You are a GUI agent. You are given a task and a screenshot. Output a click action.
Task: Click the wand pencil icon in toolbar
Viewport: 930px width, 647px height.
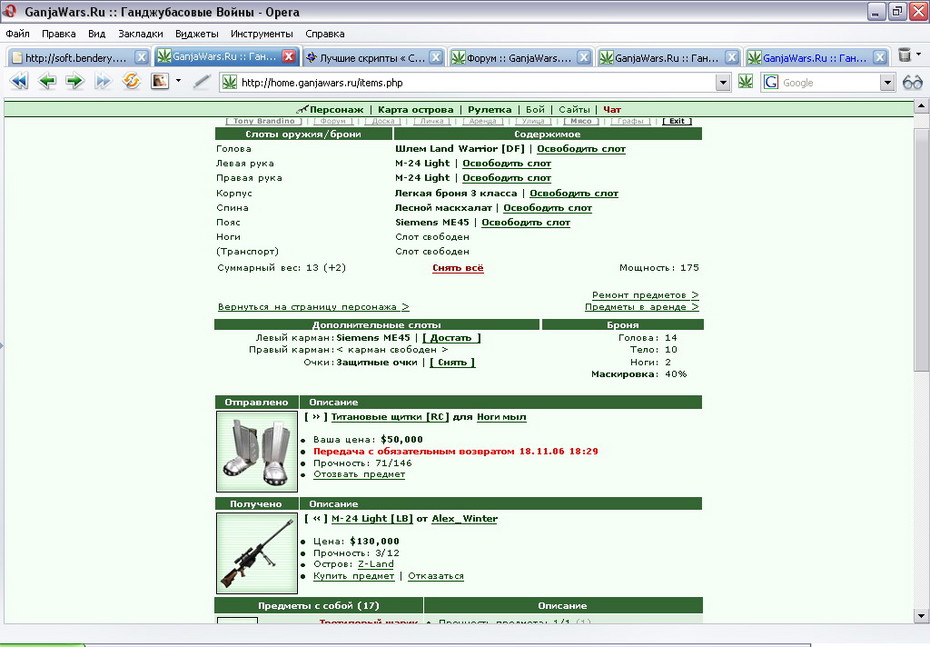202,81
